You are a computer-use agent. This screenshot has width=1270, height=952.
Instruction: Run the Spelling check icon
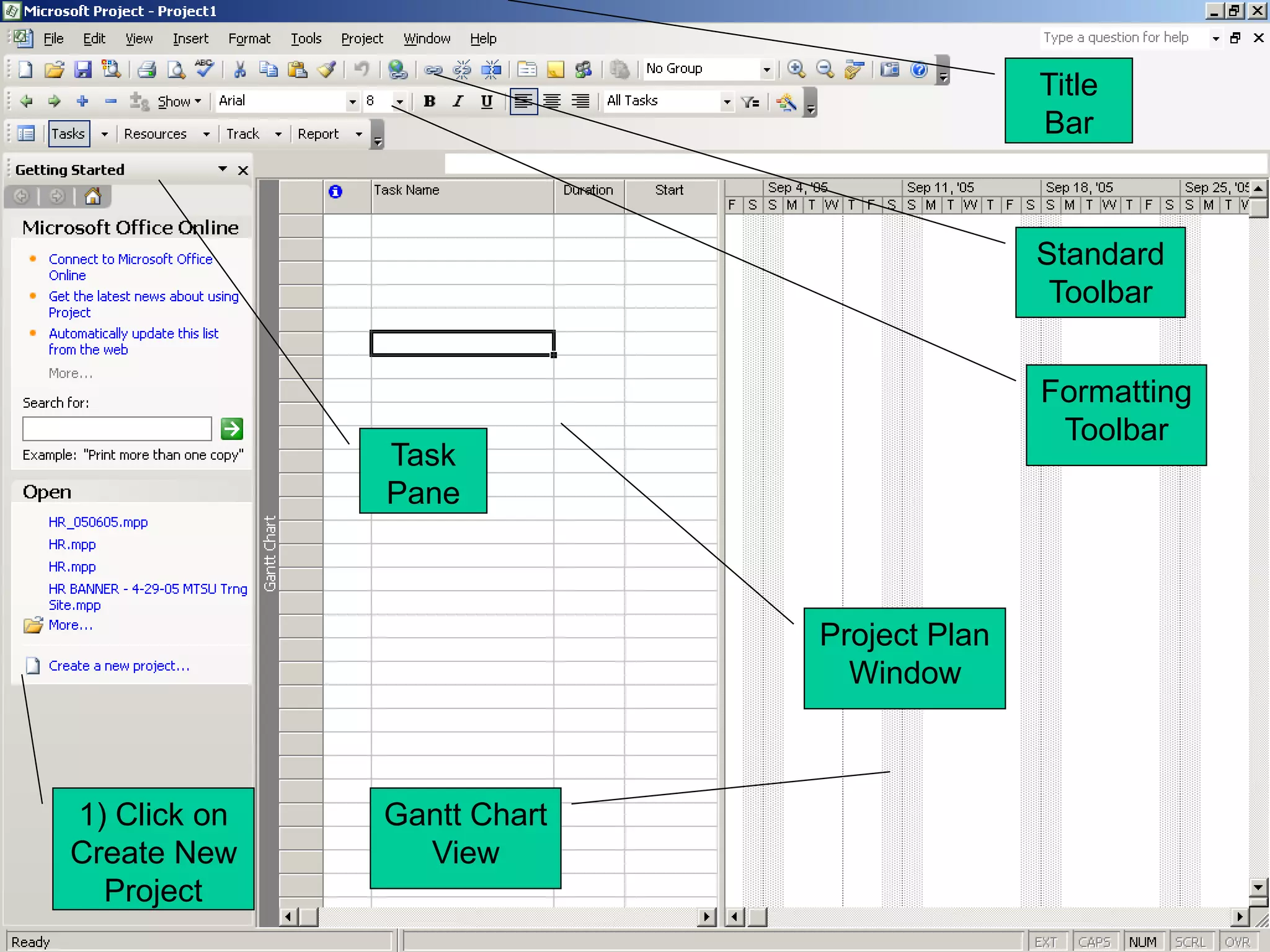tap(204, 69)
